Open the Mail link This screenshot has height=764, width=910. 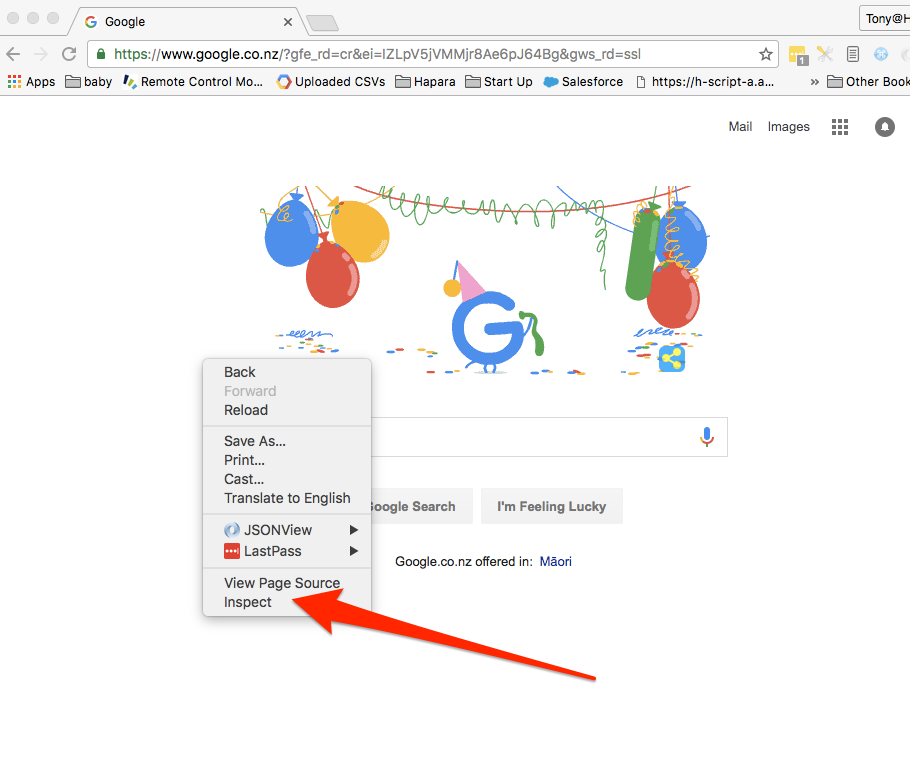point(740,127)
